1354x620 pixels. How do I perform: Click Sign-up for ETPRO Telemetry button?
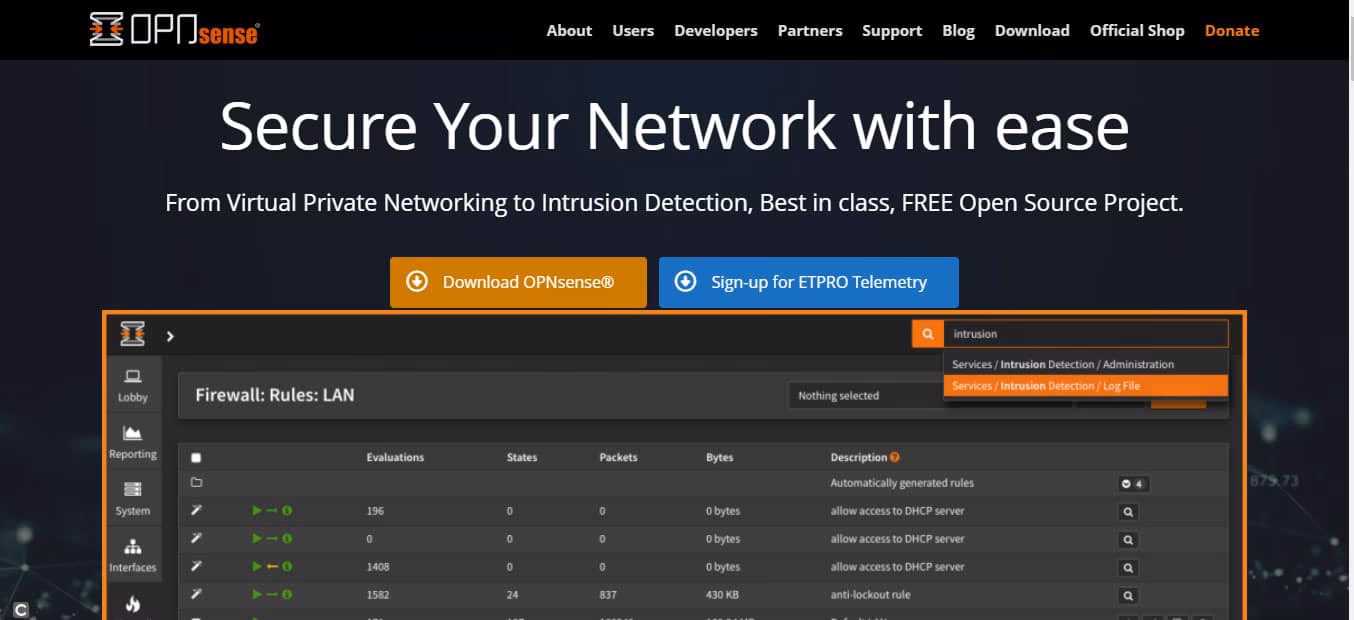(808, 282)
